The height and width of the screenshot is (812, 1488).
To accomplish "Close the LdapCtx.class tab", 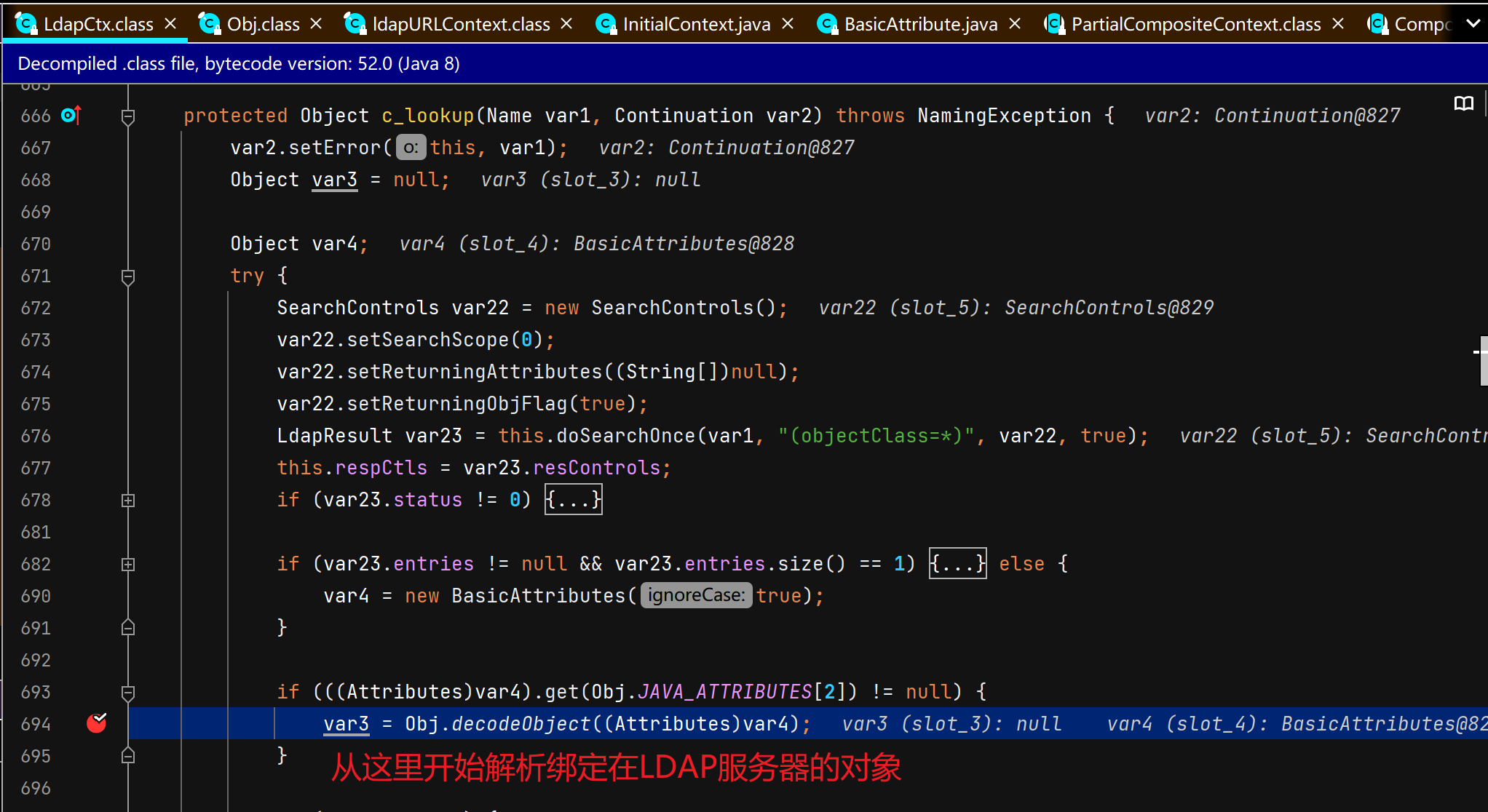I will pos(171,24).
